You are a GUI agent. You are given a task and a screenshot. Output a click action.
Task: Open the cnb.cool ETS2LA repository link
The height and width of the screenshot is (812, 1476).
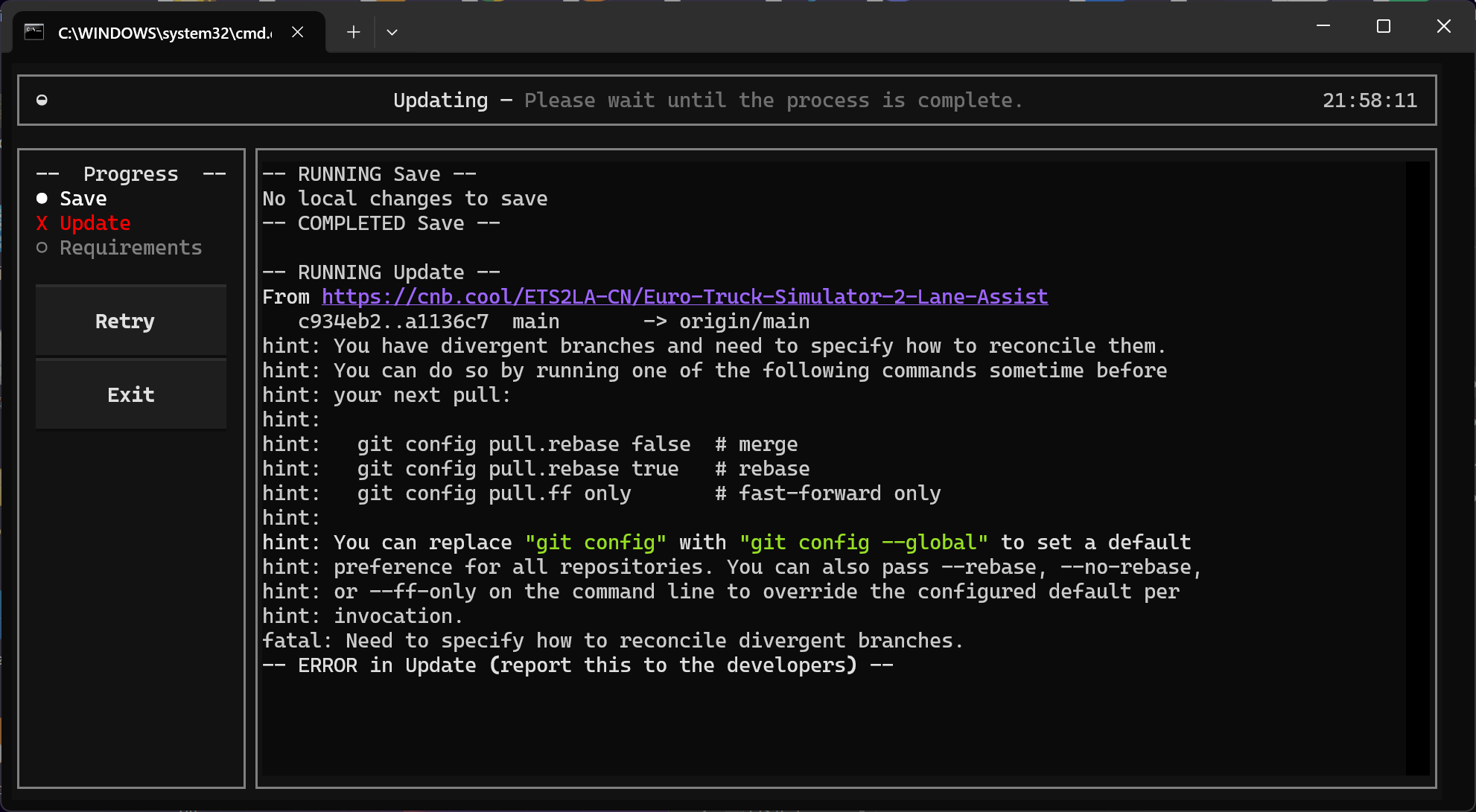[684, 296]
